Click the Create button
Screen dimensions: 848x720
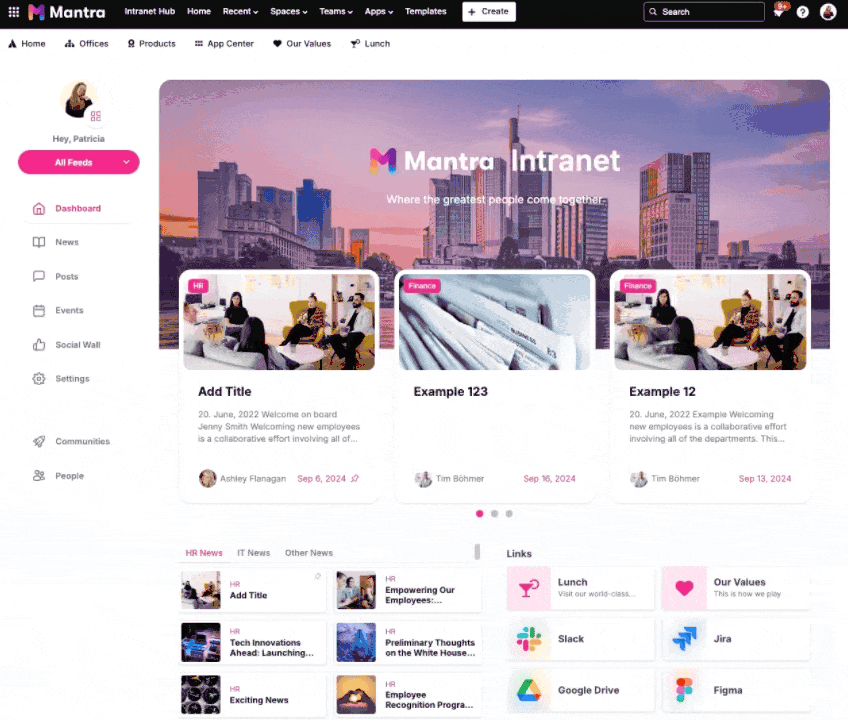click(488, 12)
